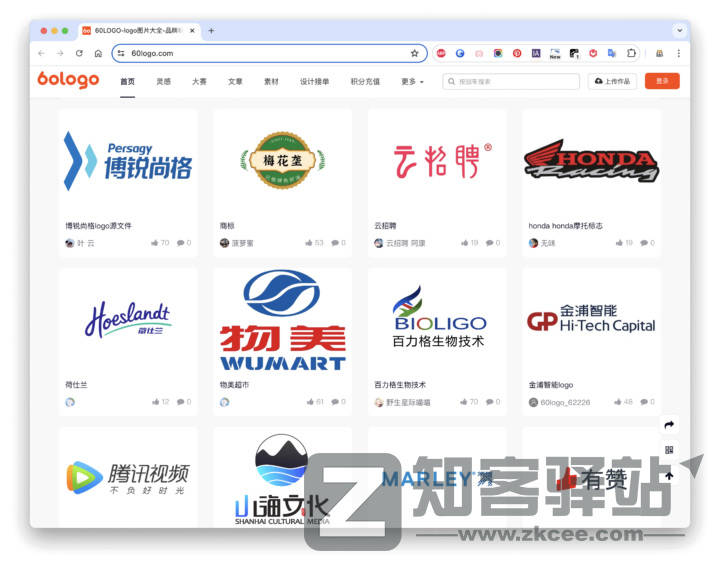Like the honda摩托标志 card
The image size is (720, 567).
[624, 243]
